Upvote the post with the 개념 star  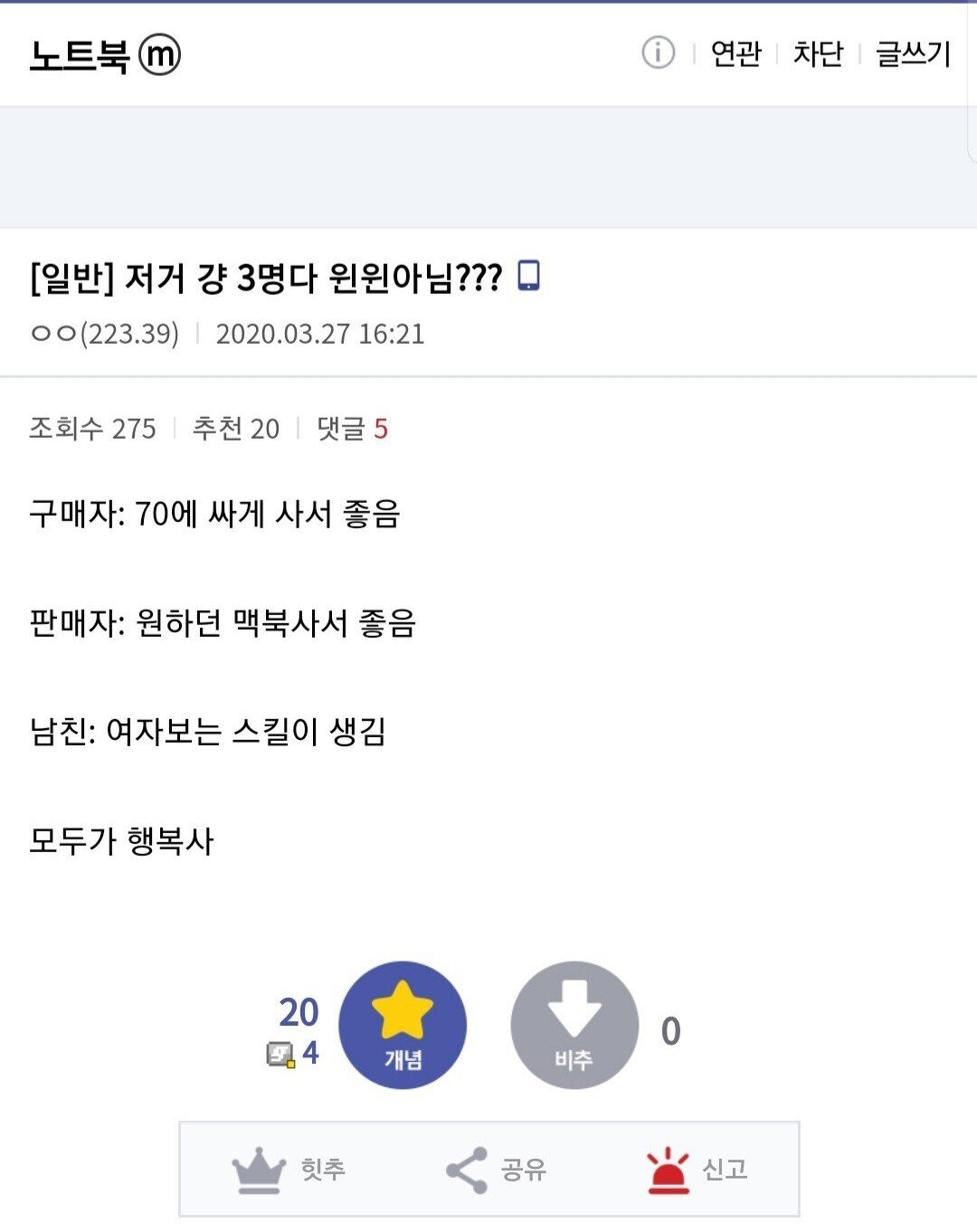(403, 1024)
